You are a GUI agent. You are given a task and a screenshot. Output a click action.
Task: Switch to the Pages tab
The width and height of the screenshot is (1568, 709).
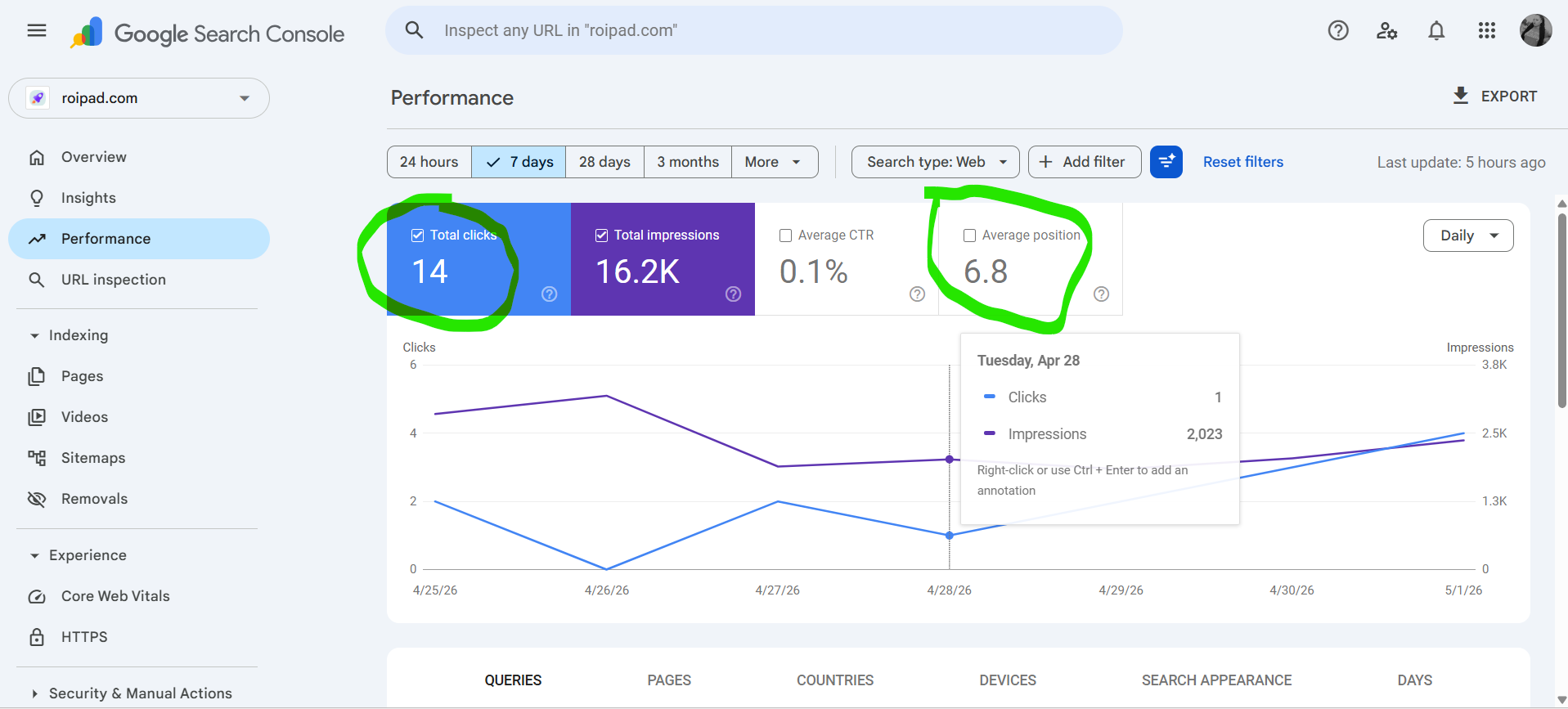[x=669, y=680]
